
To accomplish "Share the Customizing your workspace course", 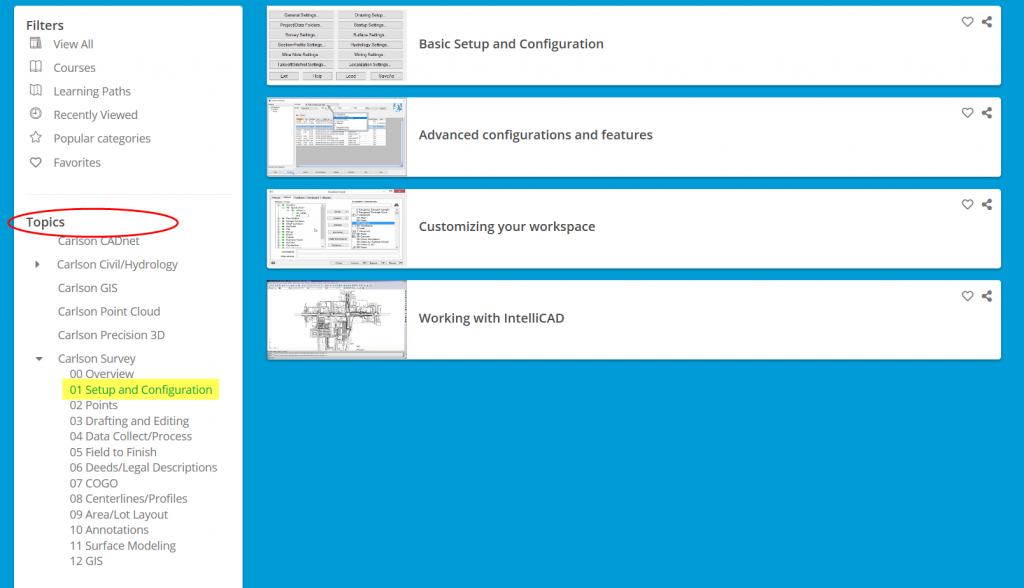I will (x=987, y=204).
